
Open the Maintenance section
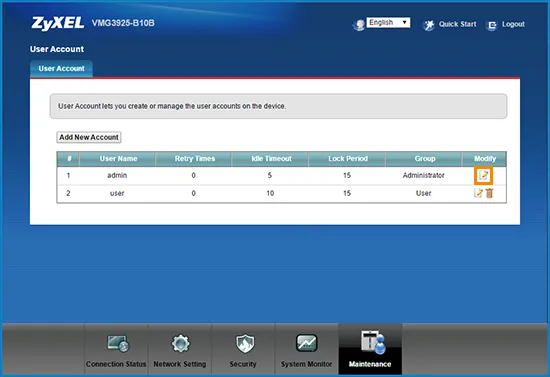370,350
